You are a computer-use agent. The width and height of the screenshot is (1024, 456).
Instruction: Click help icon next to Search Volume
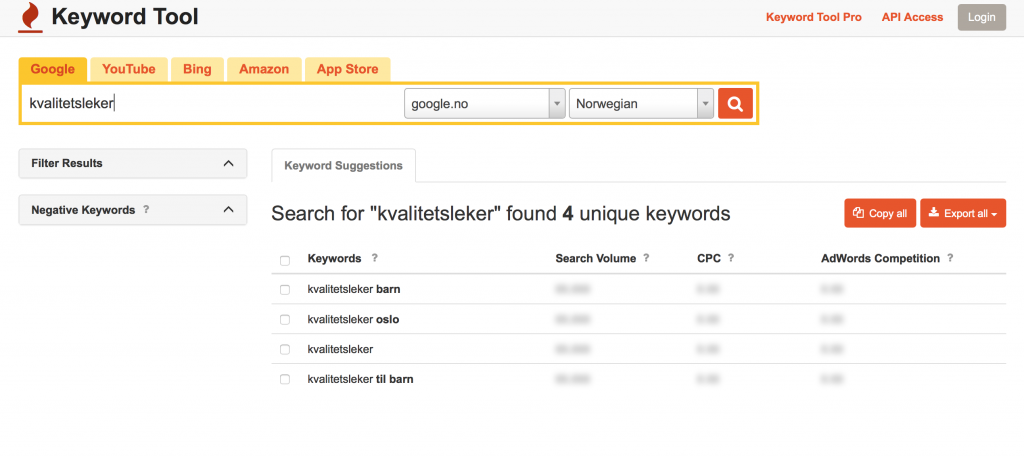(646, 258)
